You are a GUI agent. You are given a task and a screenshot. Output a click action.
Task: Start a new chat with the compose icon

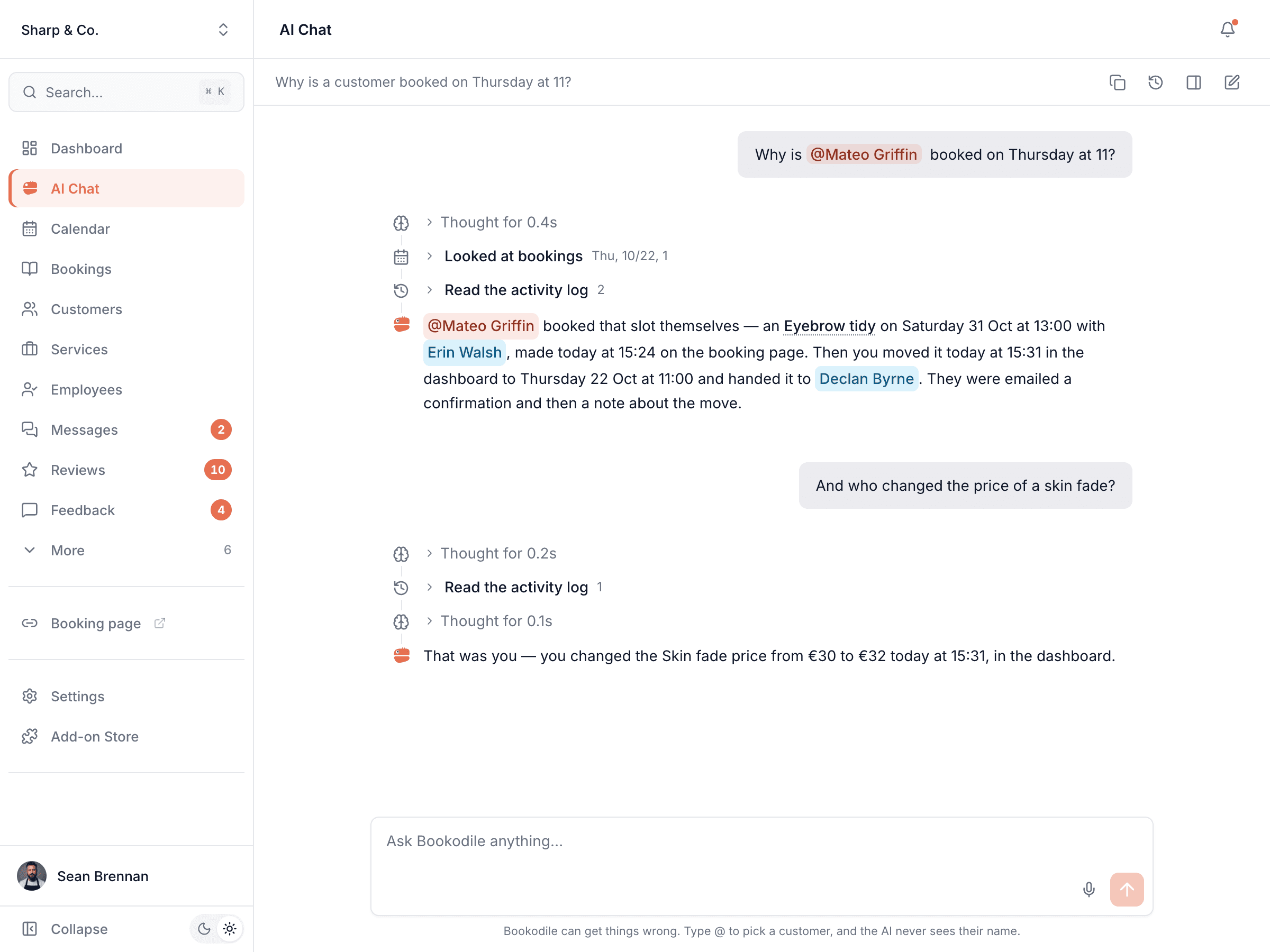[1231, 83]
